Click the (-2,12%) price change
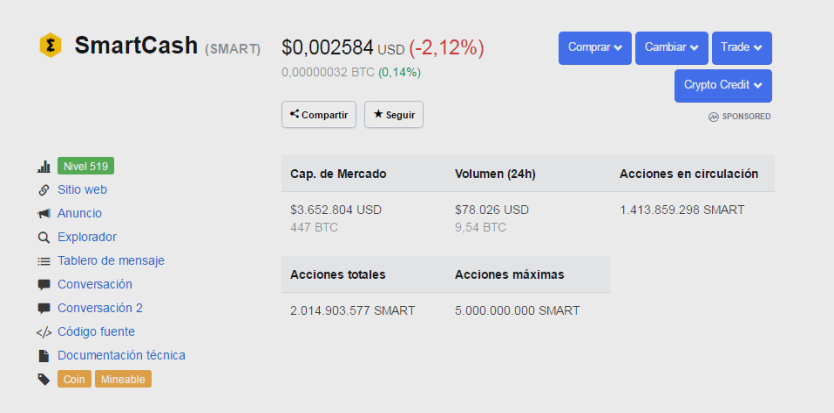Image resolution: width=834 pixels, height=413 pixels. 447,48
